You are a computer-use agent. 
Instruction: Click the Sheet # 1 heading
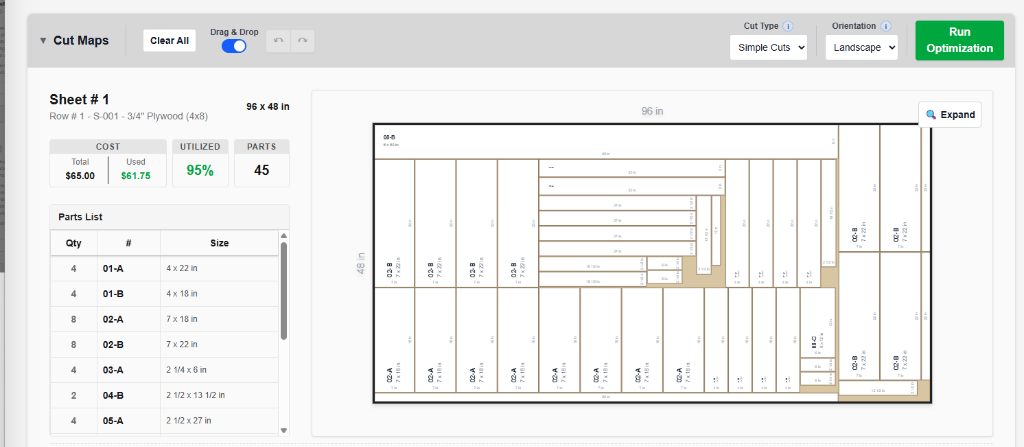click(x=79, y=100)
